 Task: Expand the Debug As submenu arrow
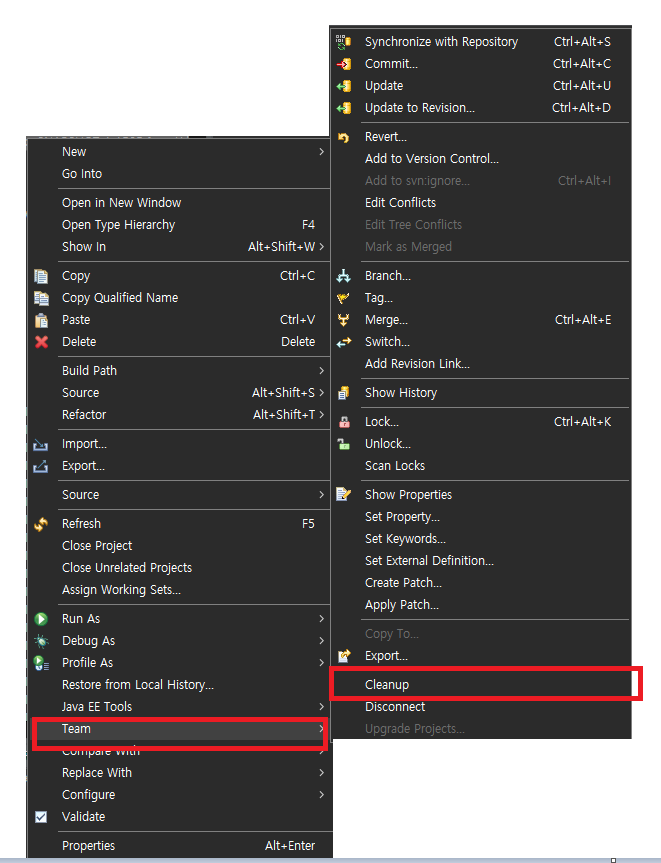pos(321,641)
